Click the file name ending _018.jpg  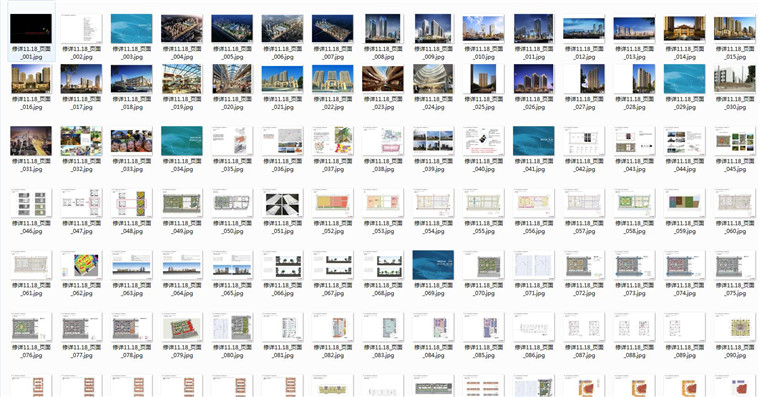(x=131, y=103)
